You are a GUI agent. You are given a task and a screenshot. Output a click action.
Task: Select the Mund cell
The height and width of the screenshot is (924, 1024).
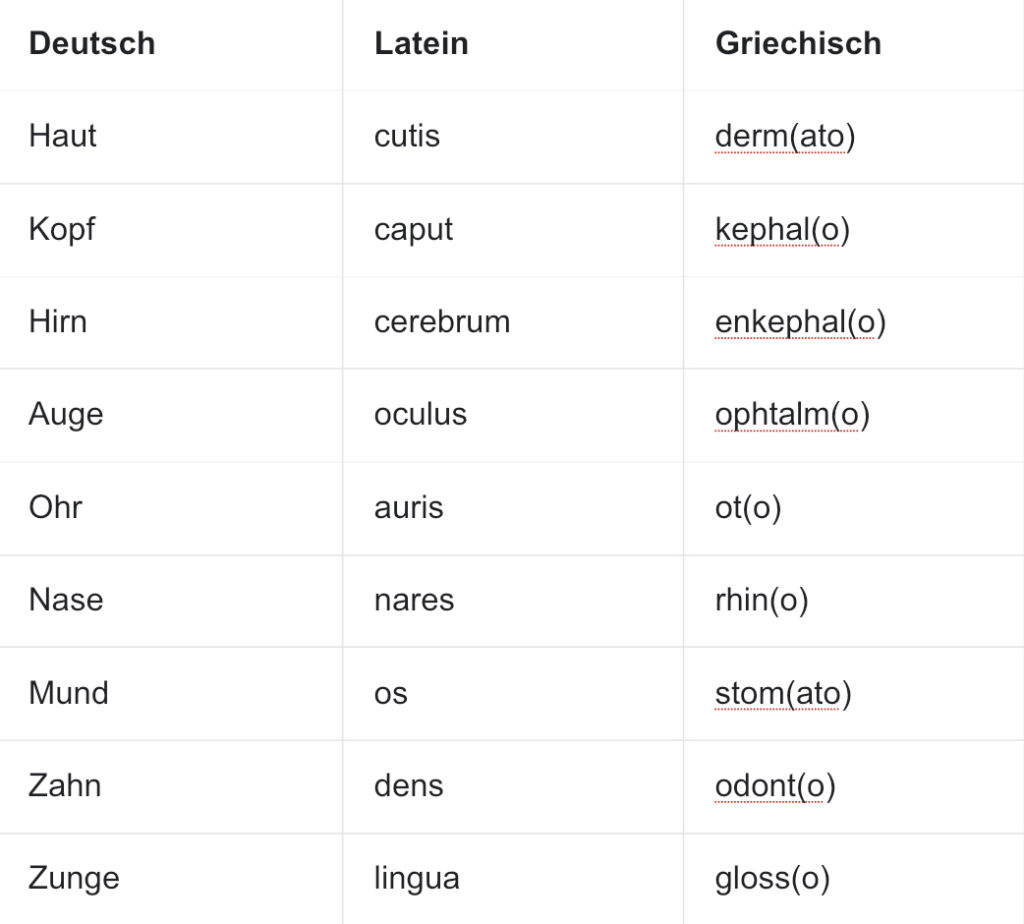point(171,693)
